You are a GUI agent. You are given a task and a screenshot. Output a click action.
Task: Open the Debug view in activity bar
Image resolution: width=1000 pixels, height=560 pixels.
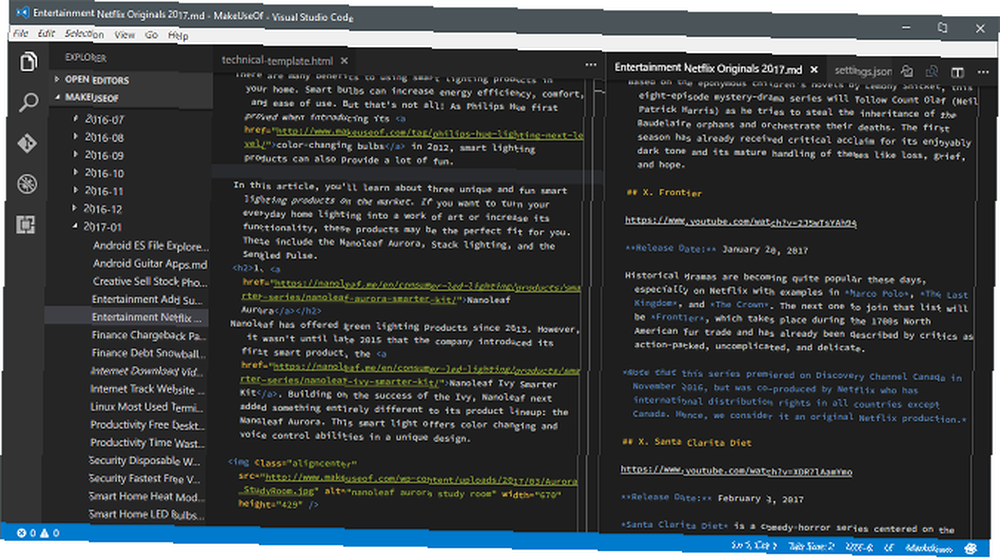tap(27, 184)
